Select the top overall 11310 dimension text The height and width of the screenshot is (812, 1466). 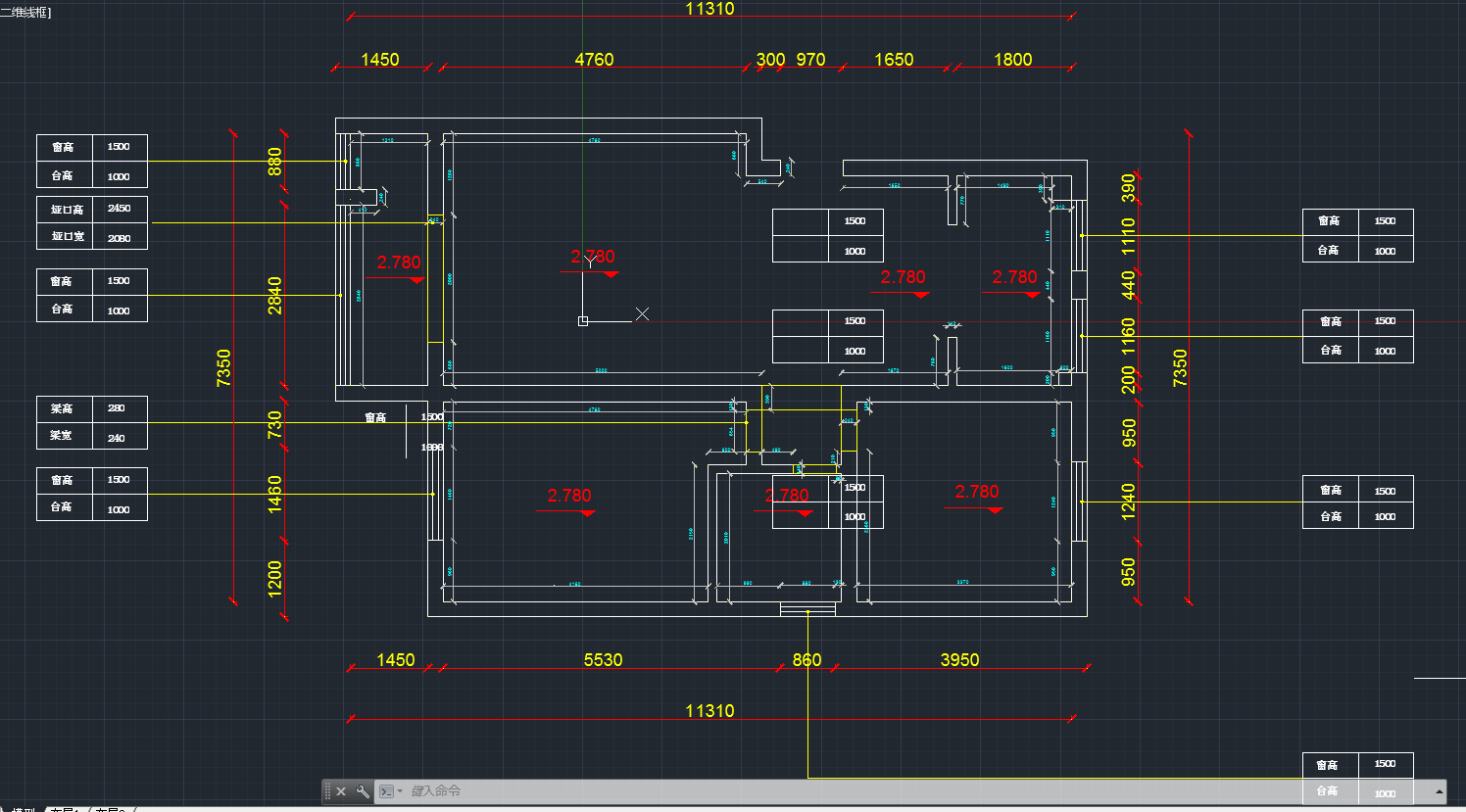(x=709, y=9)
